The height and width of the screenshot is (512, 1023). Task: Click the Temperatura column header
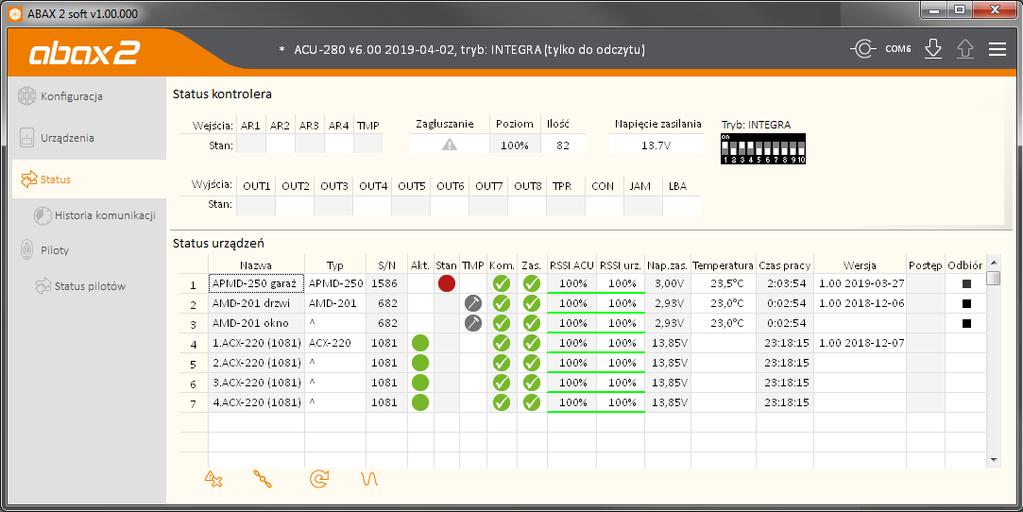pyautogui.click(x=723, y=265)
